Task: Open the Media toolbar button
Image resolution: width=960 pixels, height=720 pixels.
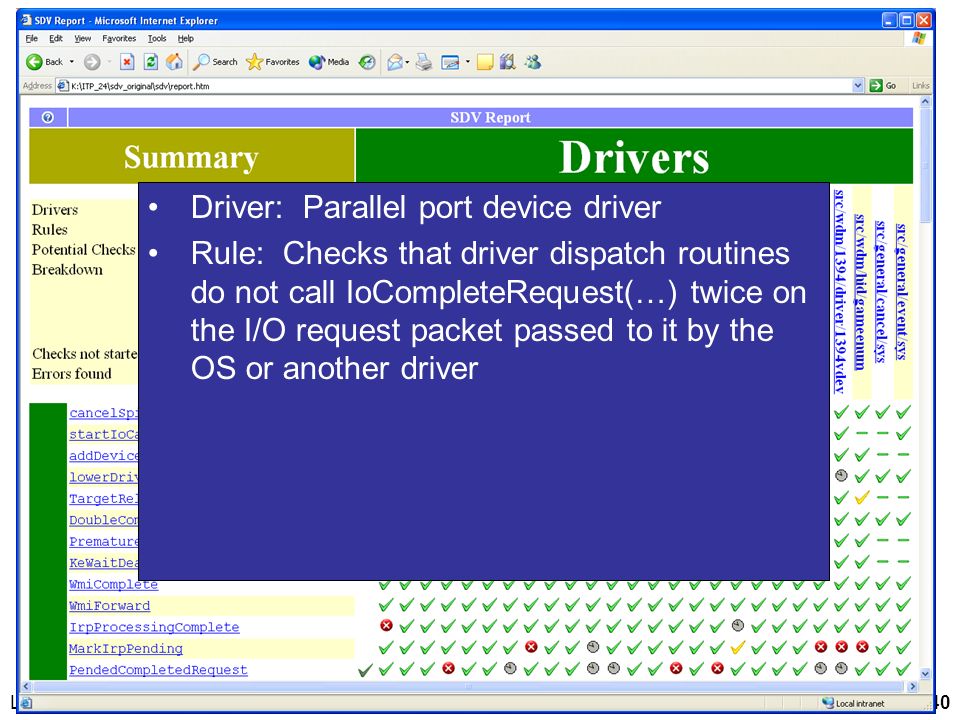Action: coord(329,62)
